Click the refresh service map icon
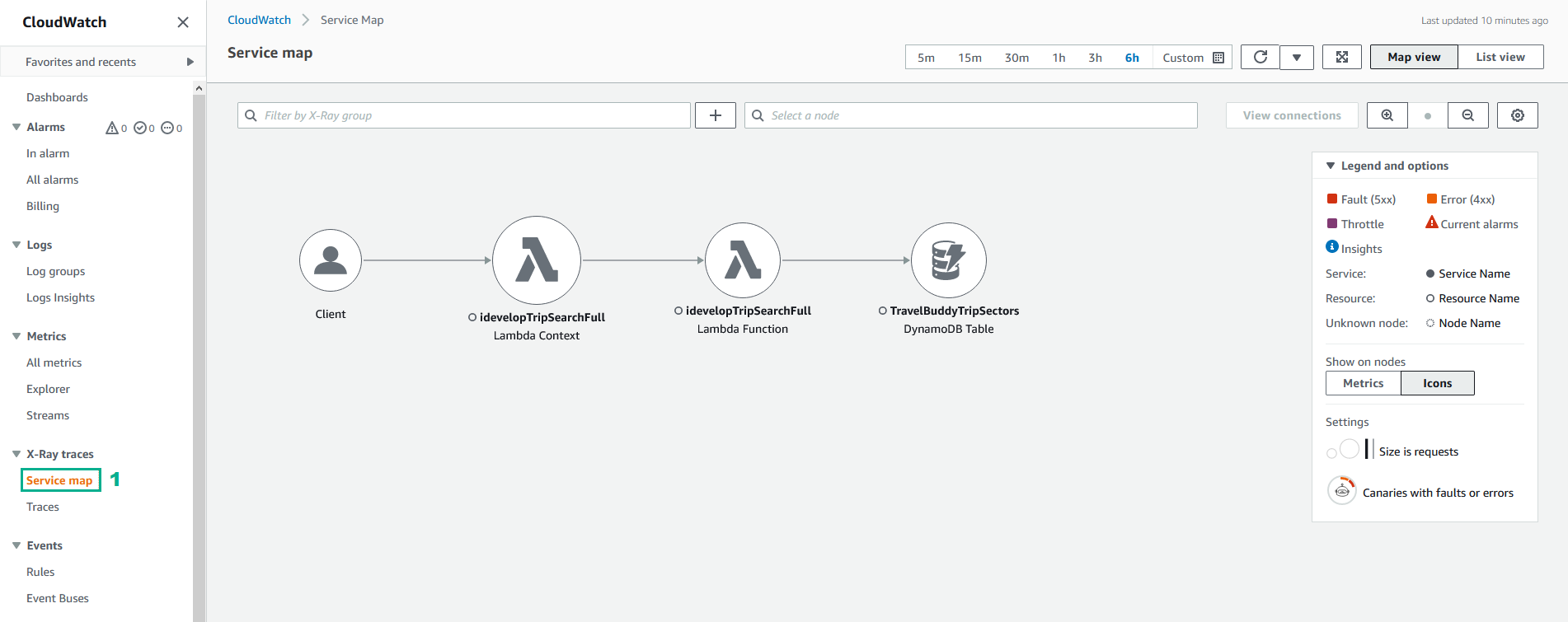The height and width of the screenshot is (622, 1568). 1260,57
